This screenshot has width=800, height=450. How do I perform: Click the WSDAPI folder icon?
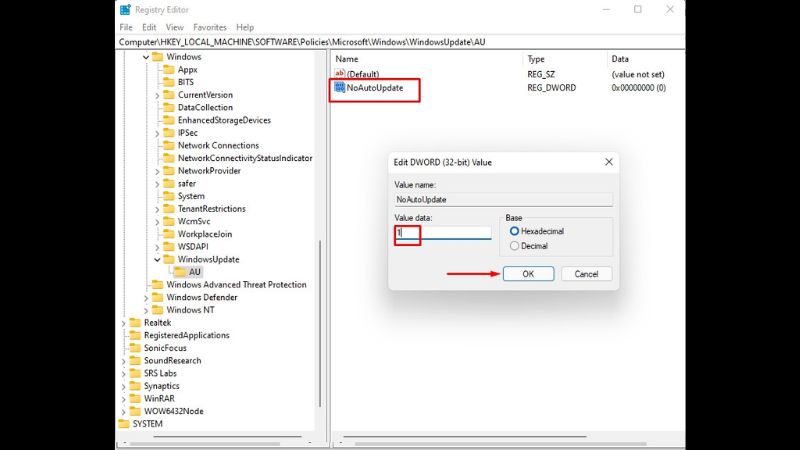[x=169, y=247]
